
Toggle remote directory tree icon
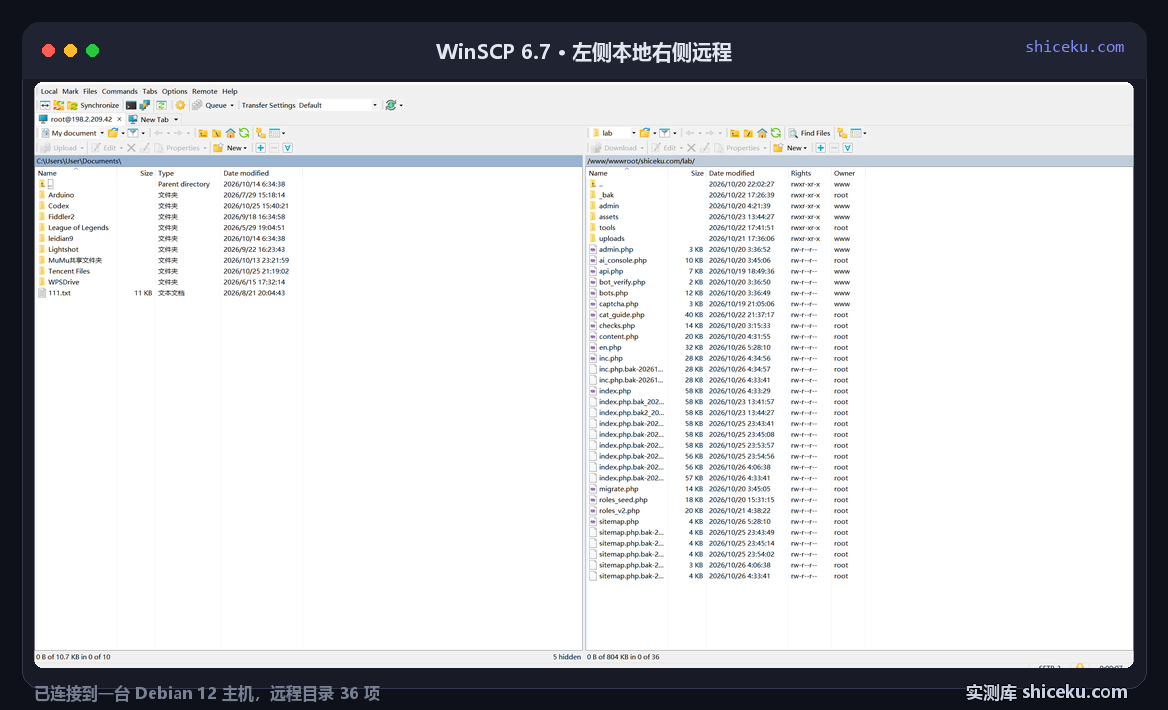[x=842, y=133]
